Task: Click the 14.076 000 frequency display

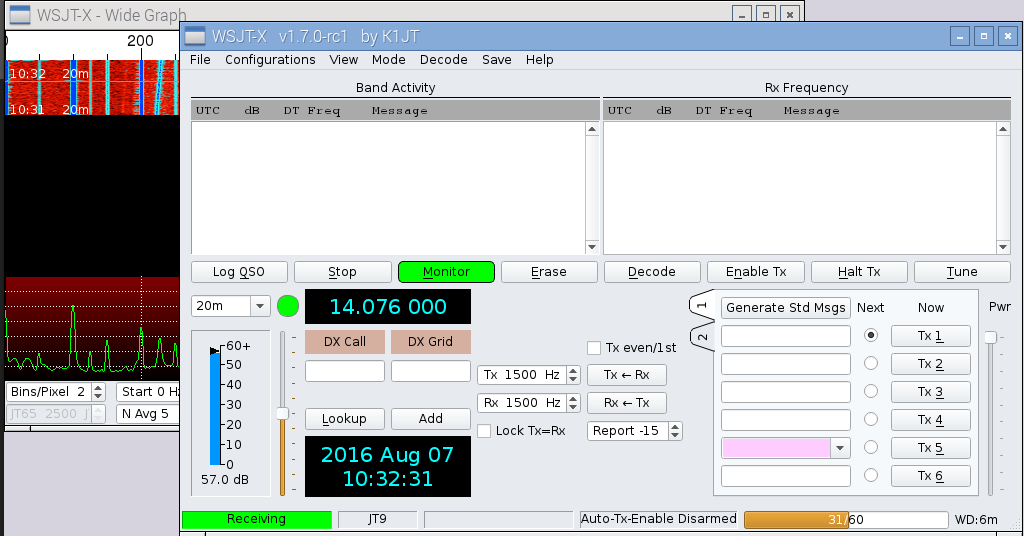Action: click(x=388, y=307)
